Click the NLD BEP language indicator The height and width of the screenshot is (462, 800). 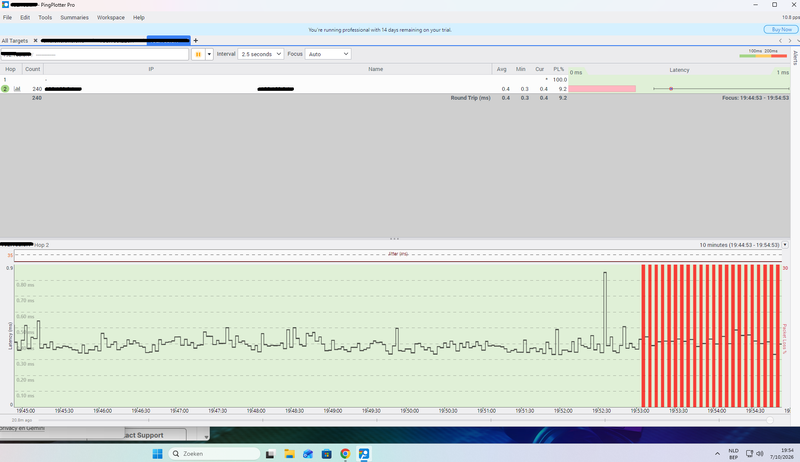733,454
